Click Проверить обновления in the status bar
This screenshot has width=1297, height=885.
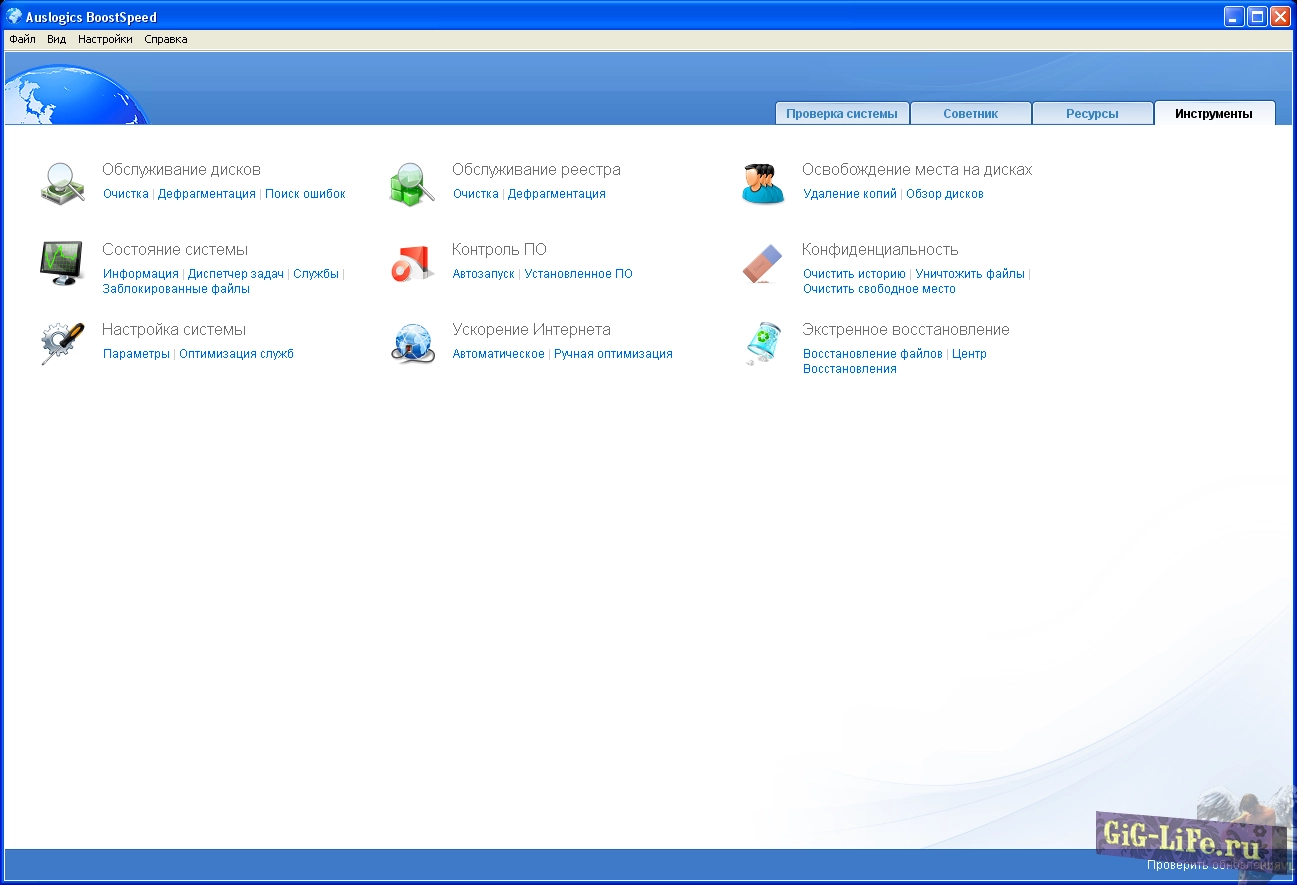pyautogui.click(x=1215, y=865)
